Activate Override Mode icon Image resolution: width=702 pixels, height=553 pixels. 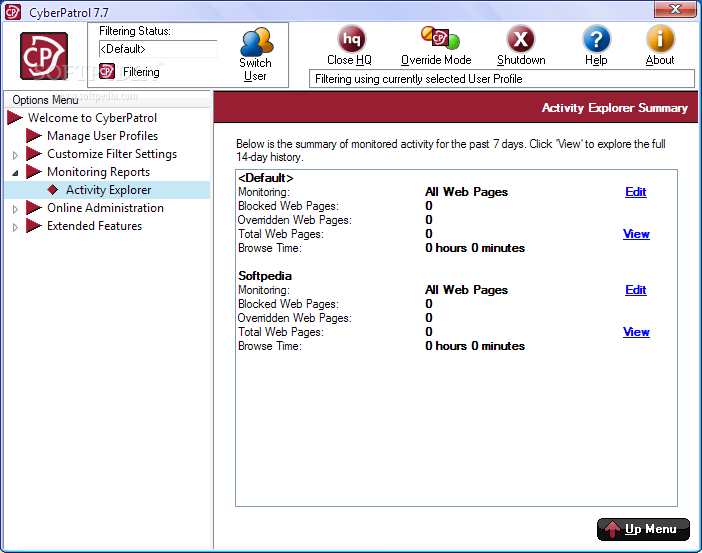click(440, 38)
